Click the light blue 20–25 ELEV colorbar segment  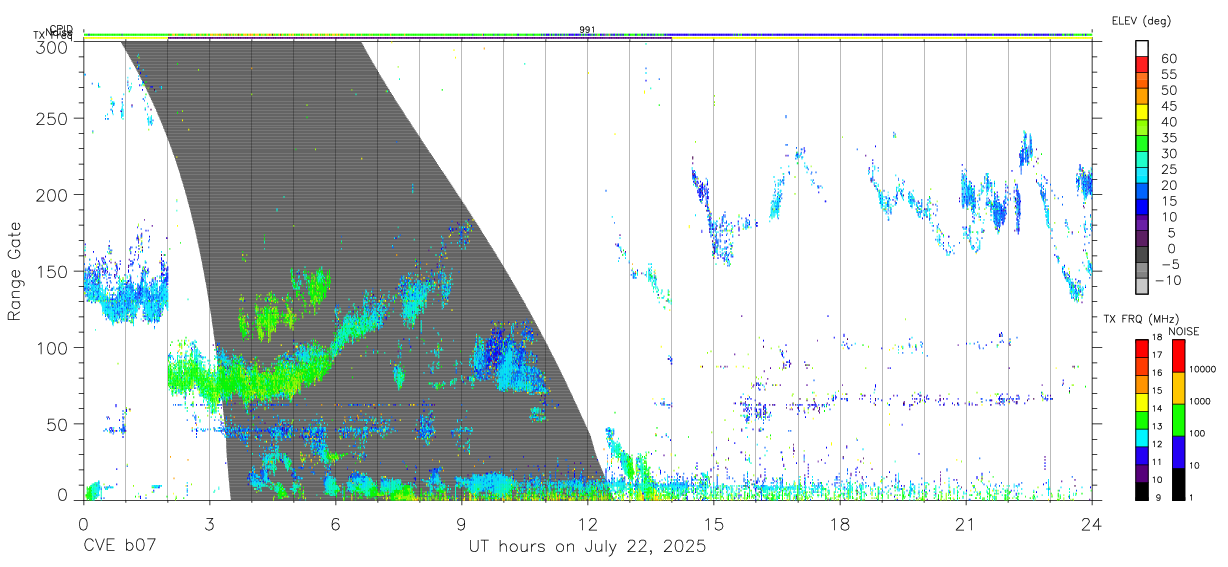1142,176
